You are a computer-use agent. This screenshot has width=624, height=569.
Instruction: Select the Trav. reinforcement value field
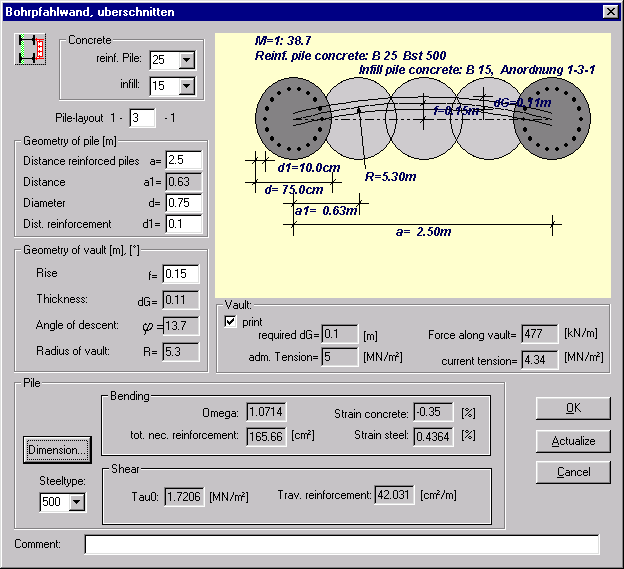coord(394,495)
